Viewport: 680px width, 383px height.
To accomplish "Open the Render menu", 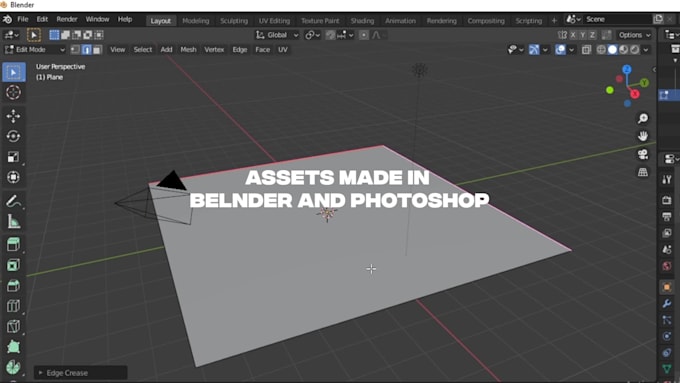I will tap(67, 20).
